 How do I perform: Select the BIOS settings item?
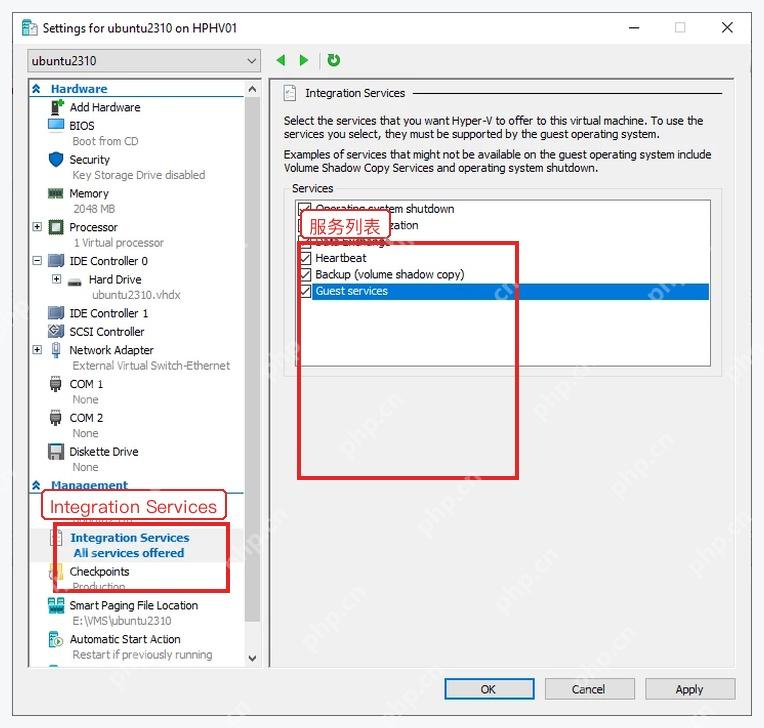(x=82, y=126)
